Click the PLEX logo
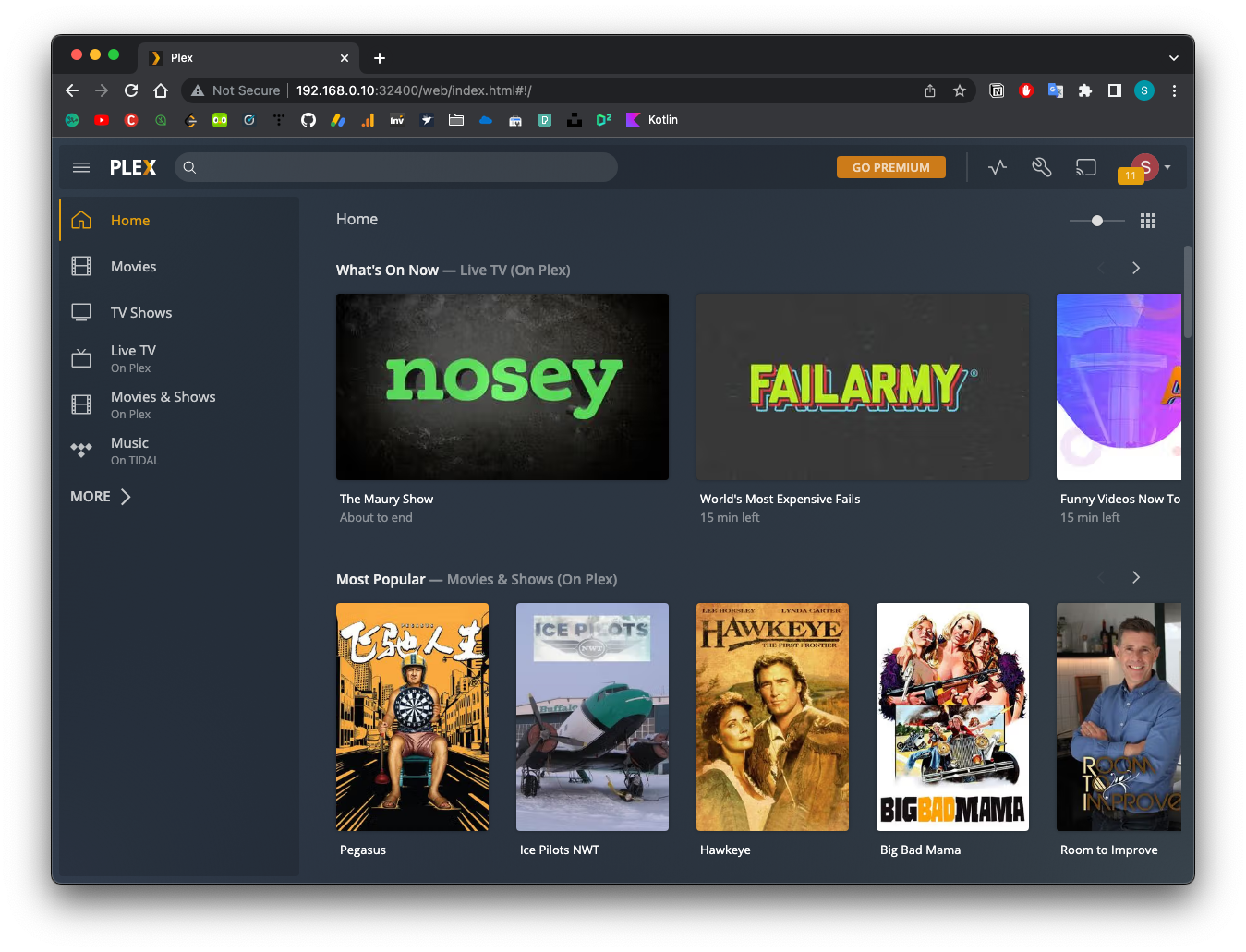Image resolution: width=1246 pixels, height=952 pixels. [x=133, y=167]
